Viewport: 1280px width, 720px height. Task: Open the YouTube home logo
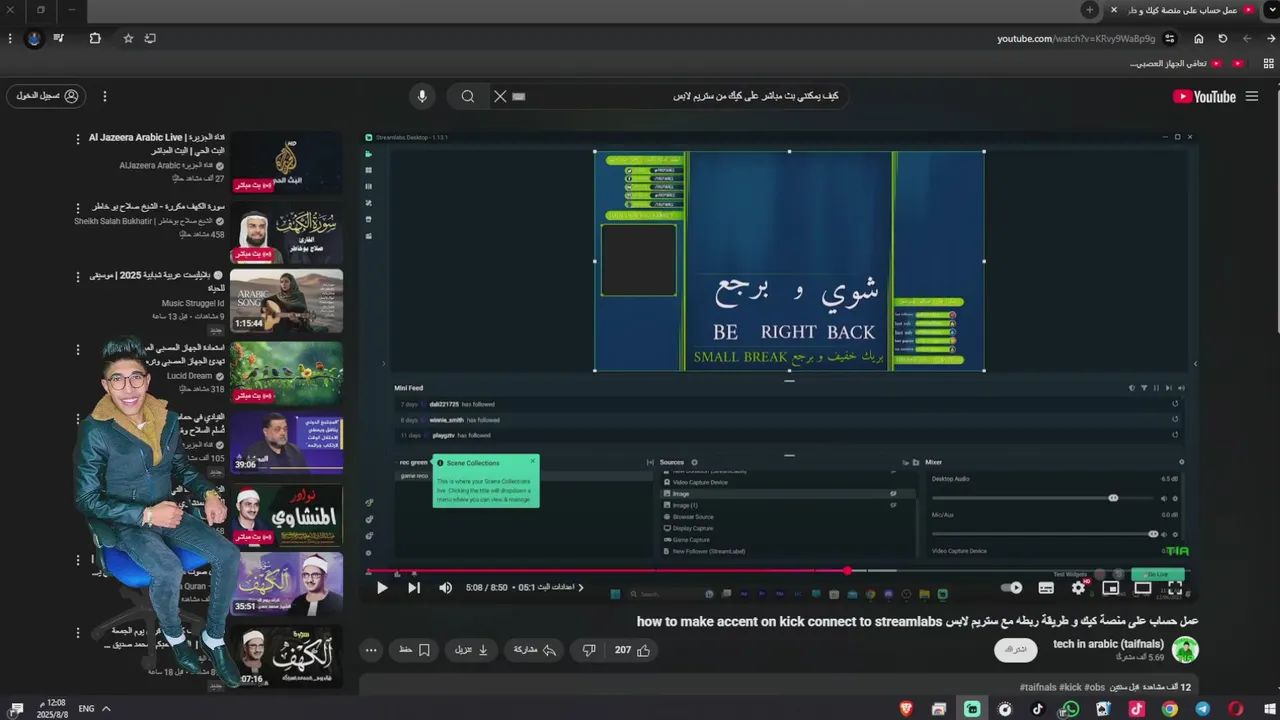[x=1204, y=97]
